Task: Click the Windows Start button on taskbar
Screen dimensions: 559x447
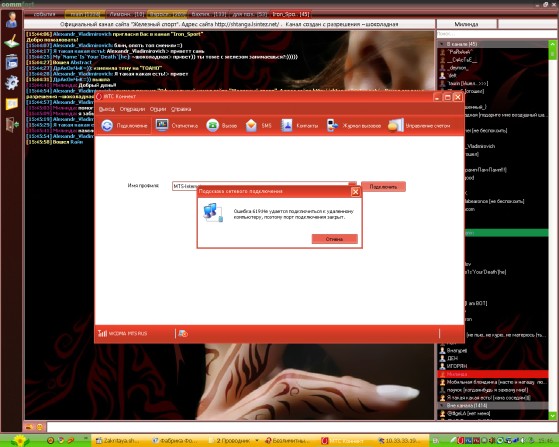Action: (20, 441)
